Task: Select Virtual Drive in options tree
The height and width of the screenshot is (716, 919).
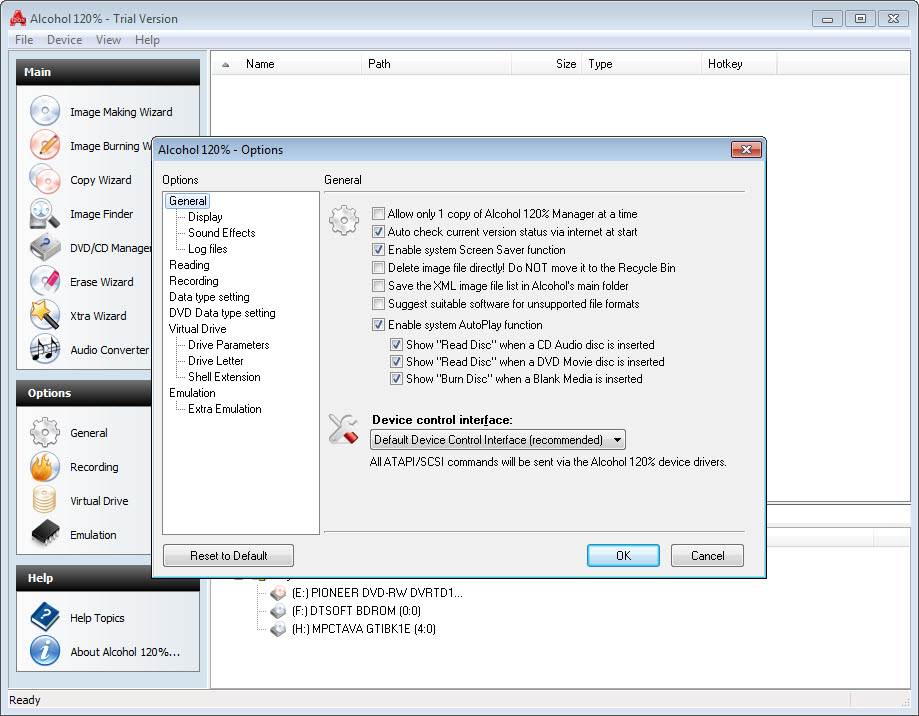Action: 198,329
